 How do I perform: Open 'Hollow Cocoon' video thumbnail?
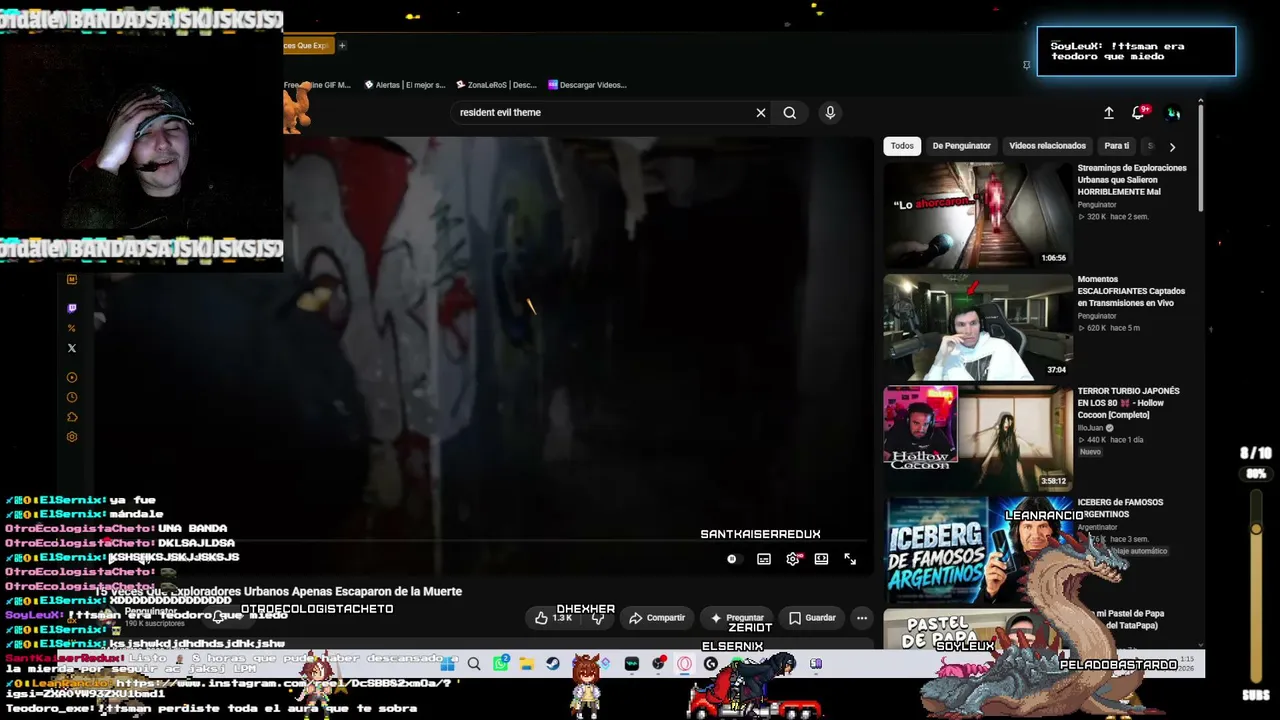pyautogui.click(x=978, y=439)
